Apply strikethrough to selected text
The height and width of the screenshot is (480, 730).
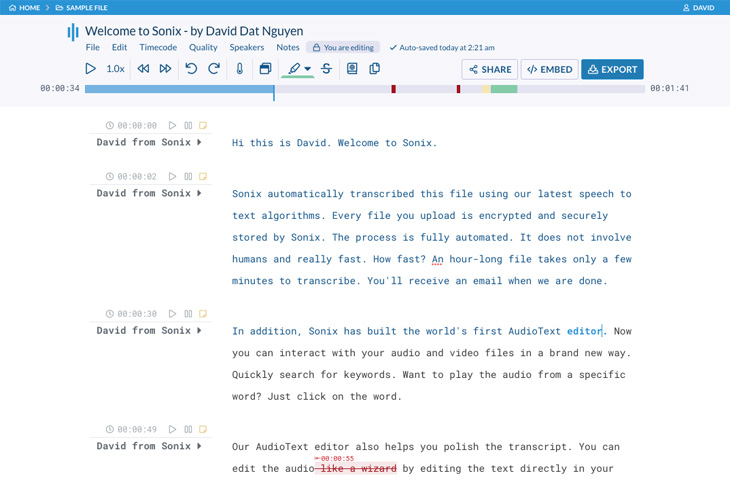[x=326, y=69]
